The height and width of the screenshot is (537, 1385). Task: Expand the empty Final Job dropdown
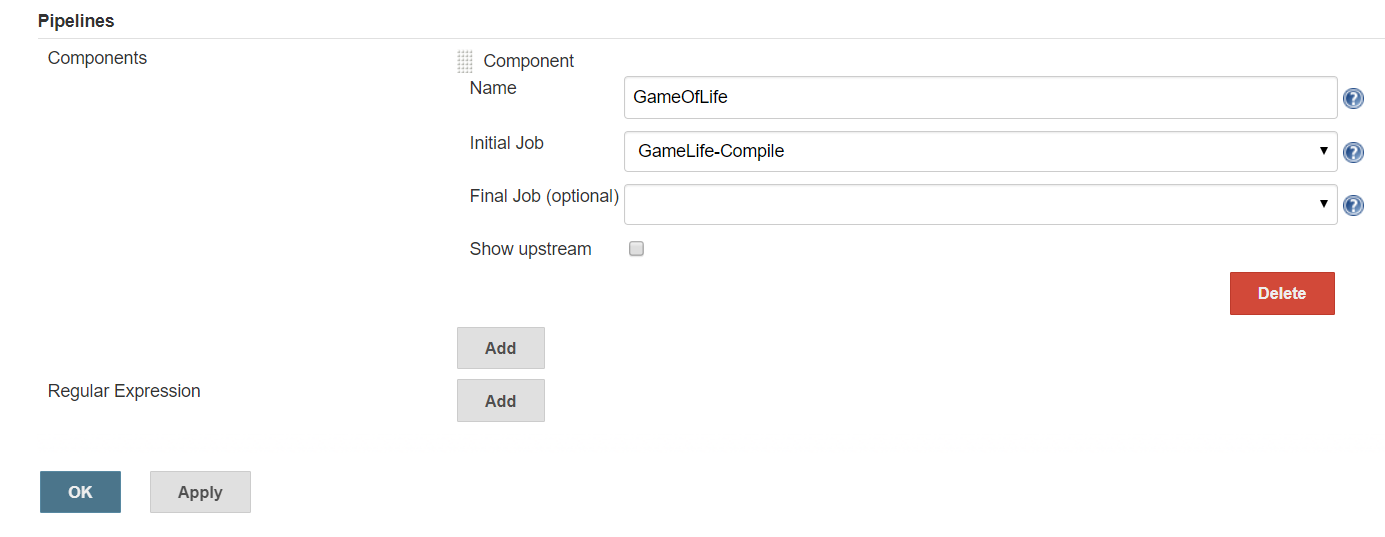coord(980,204)
